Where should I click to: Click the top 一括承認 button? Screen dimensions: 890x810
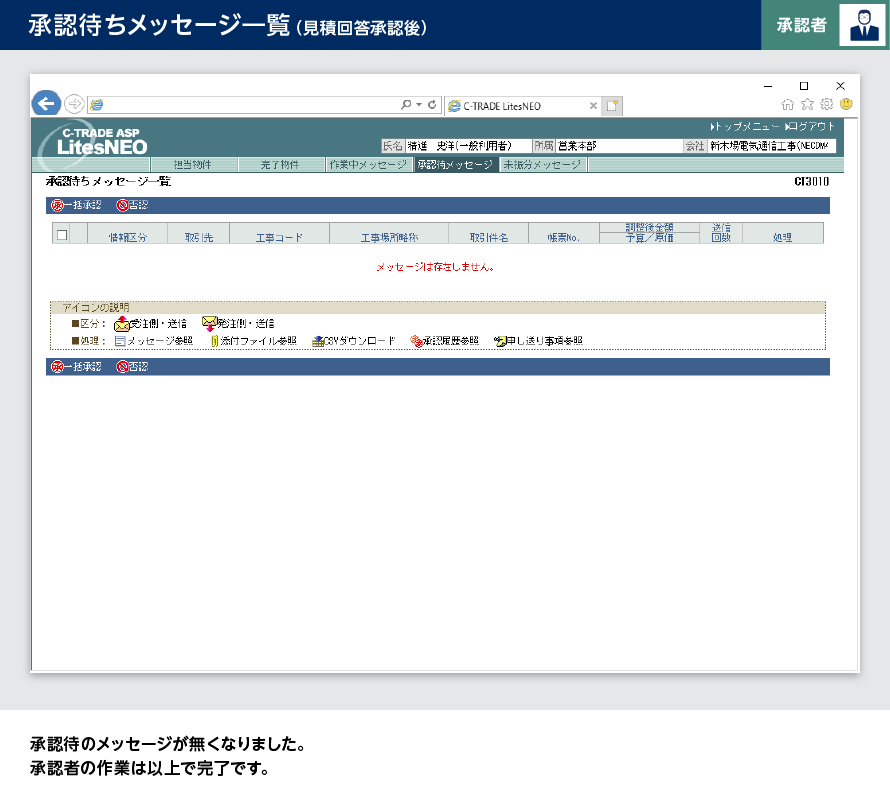(76, 206)
